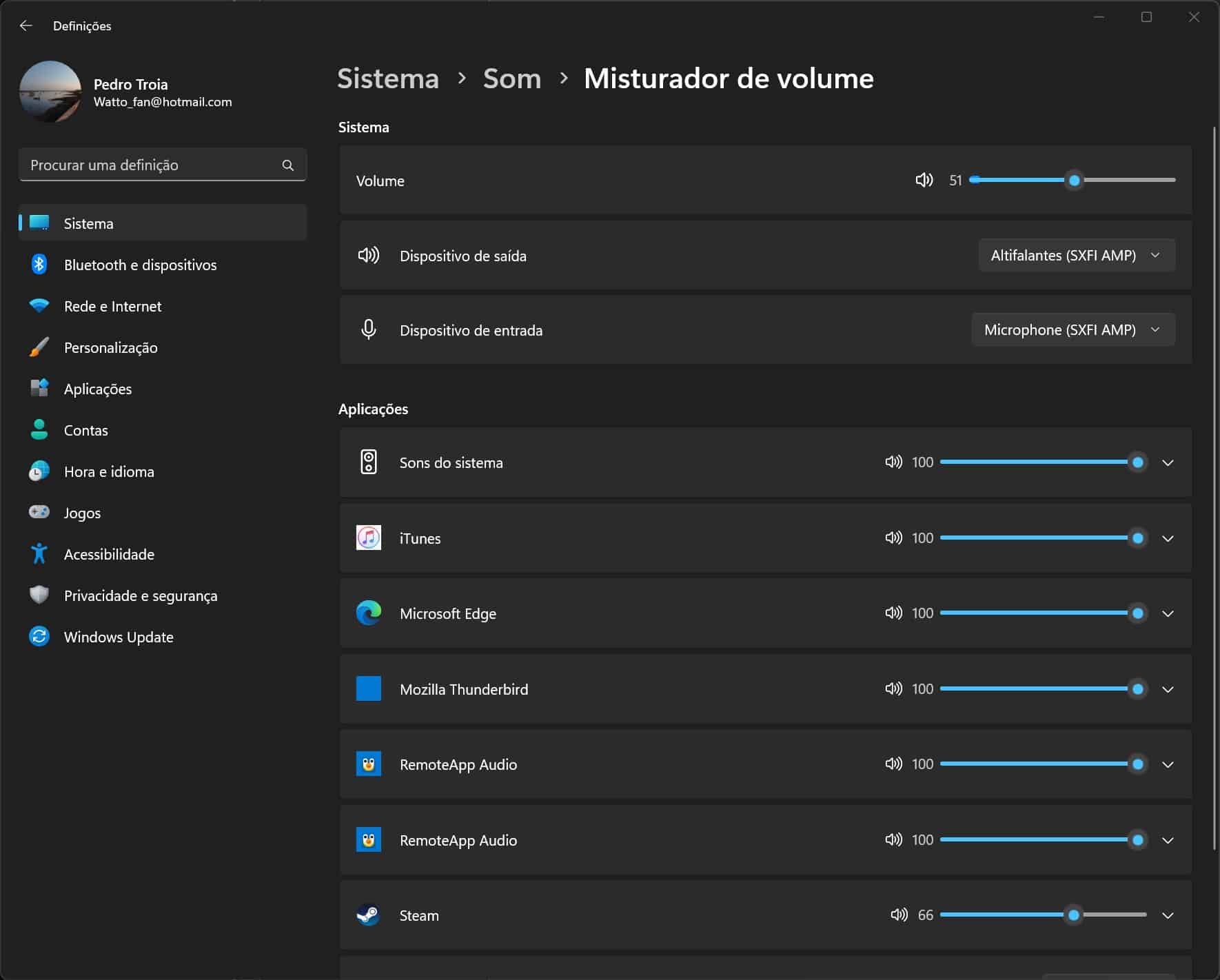Image resolution: width=1220 pixels, height=980 pixels.
Task: Click the Microsoft Edge app icon
Action: 368,613
